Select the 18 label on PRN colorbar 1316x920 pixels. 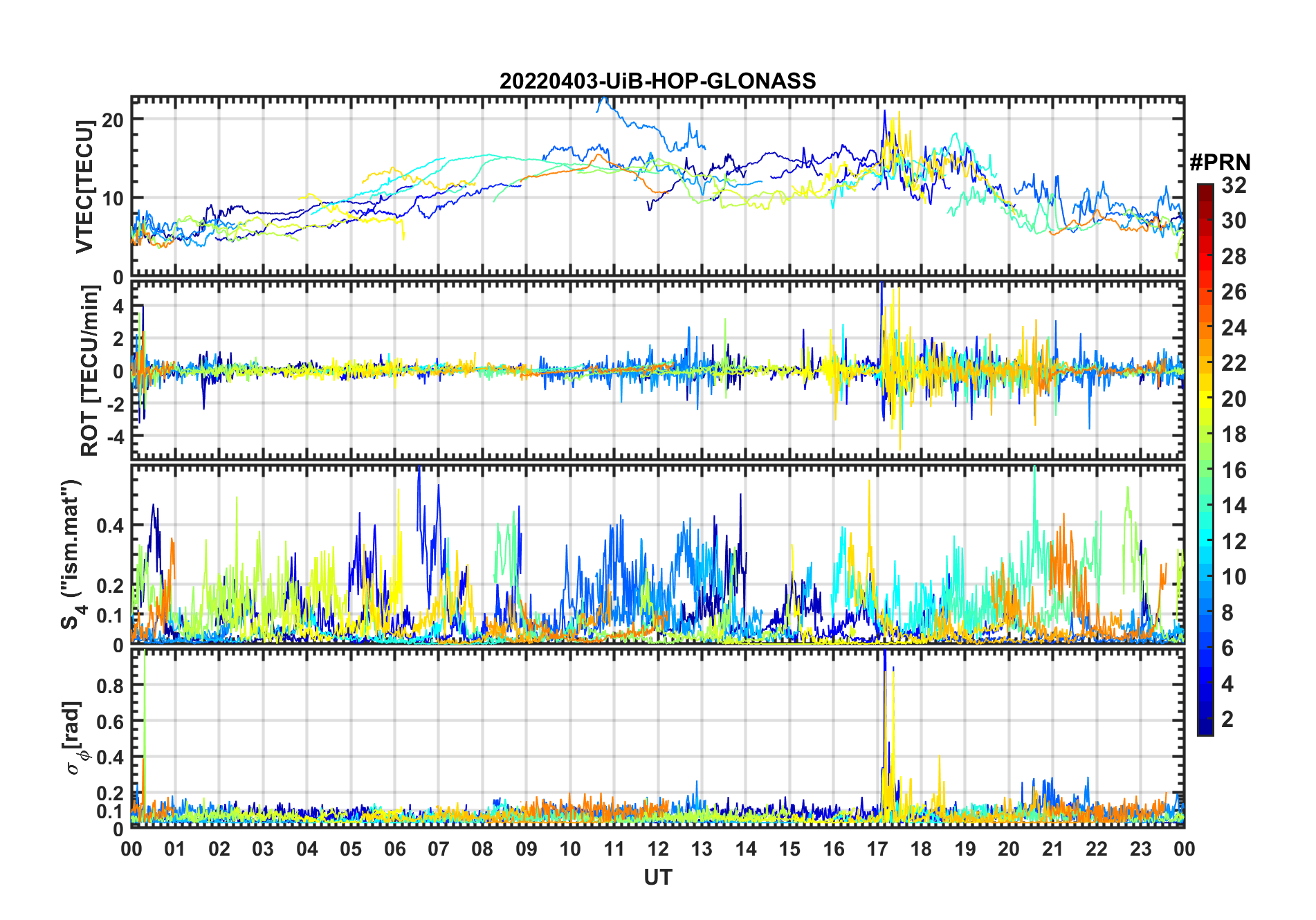[x=1234, y=434]
